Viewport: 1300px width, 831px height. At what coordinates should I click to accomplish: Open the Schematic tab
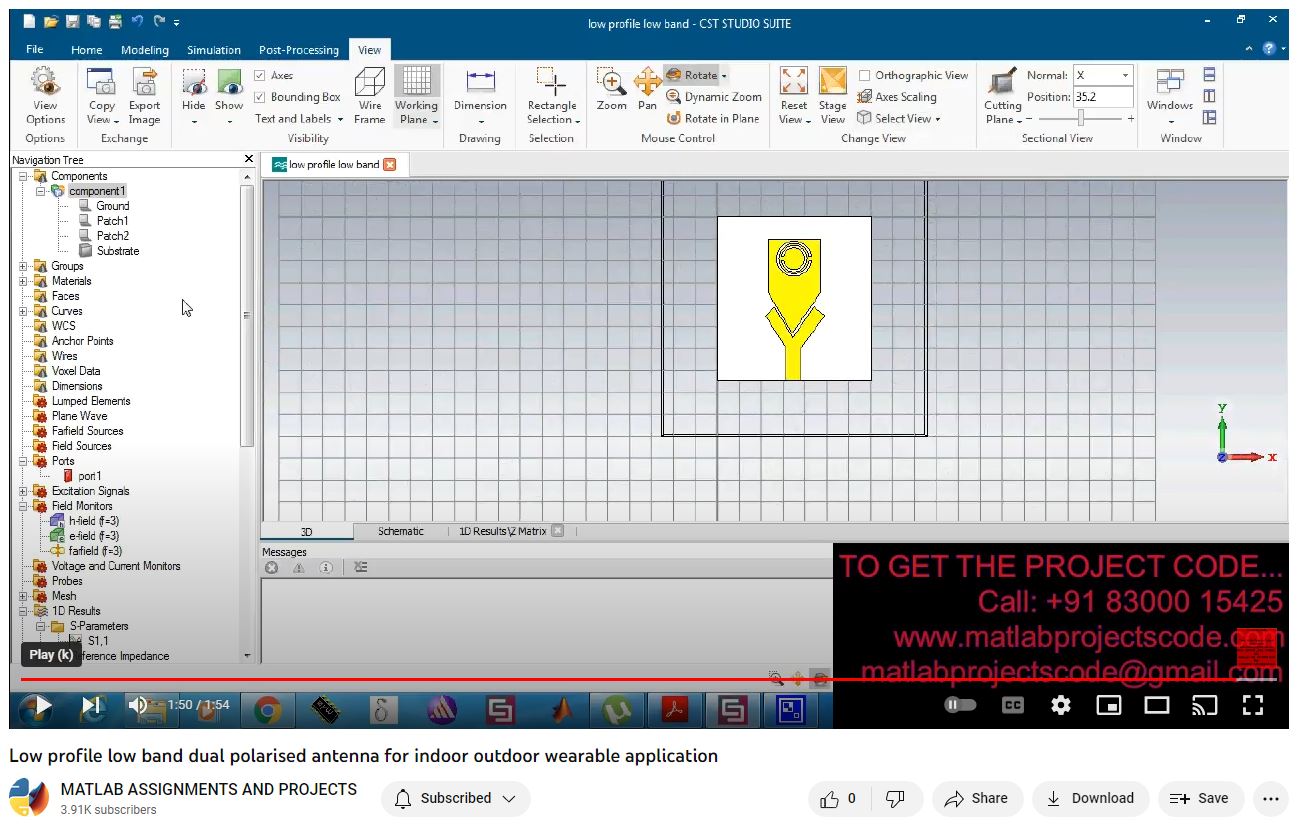pos(400,532)
